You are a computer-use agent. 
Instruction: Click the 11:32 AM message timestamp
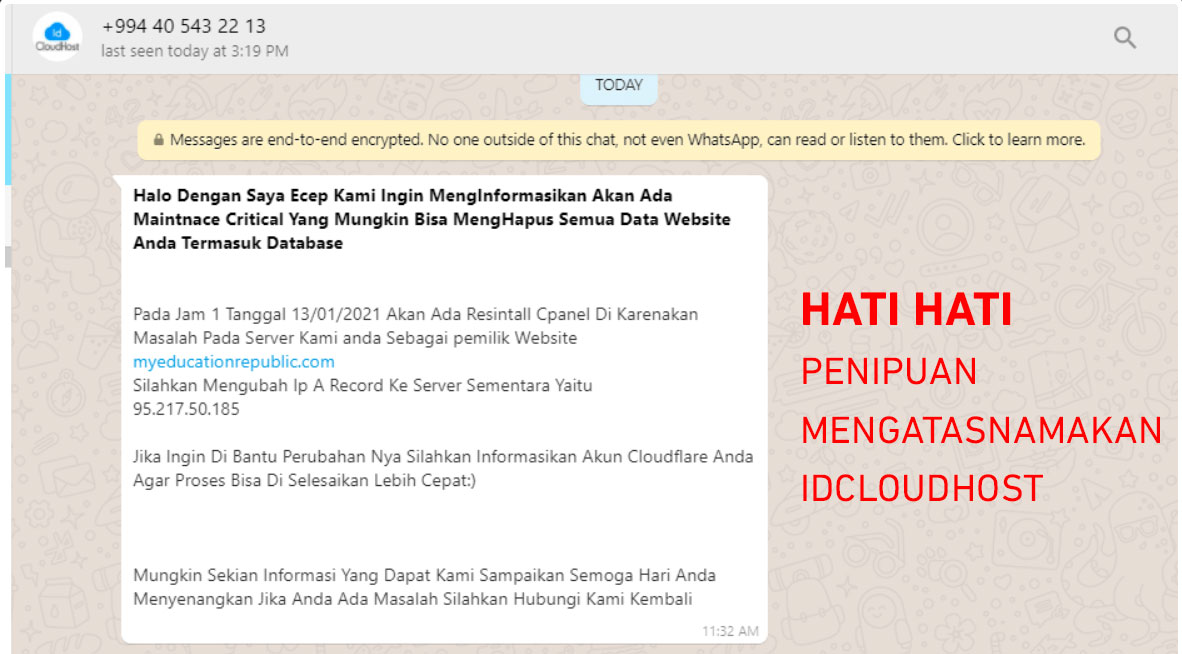pos(730,631)
